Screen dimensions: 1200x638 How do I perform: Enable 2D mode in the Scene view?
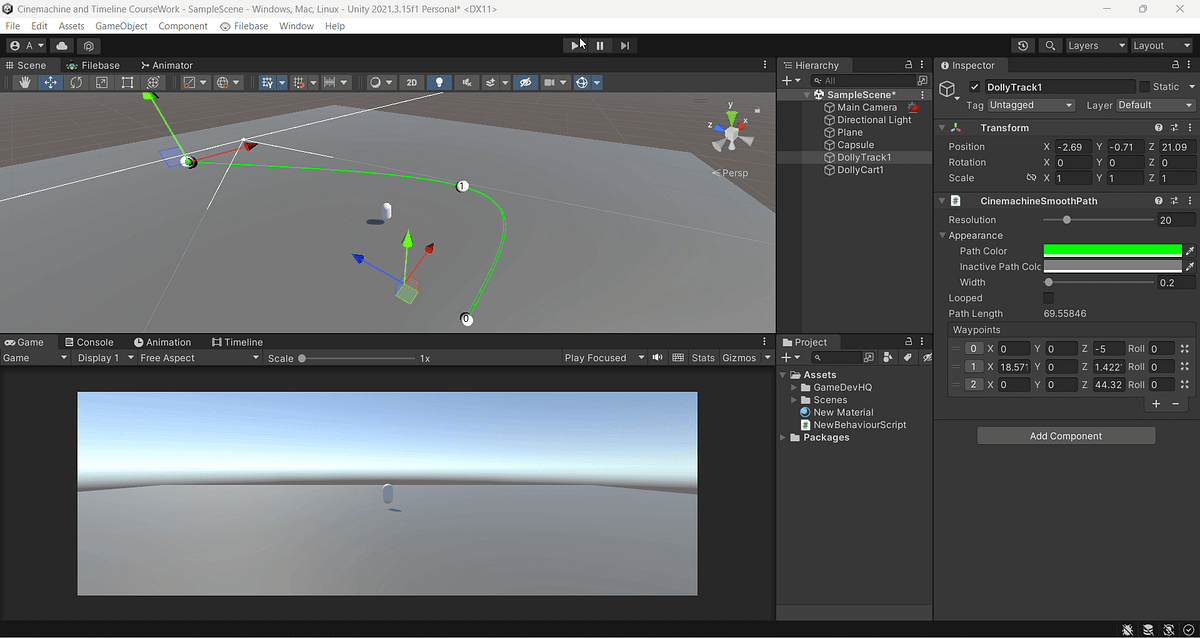412,82
